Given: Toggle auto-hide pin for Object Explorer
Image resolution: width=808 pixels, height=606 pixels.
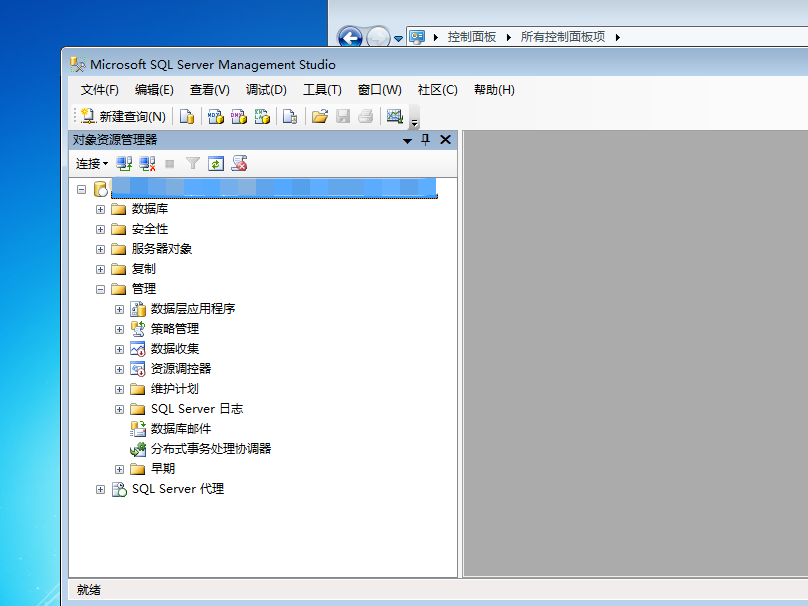Looking at the screenshot, I should tap(426, 140).
